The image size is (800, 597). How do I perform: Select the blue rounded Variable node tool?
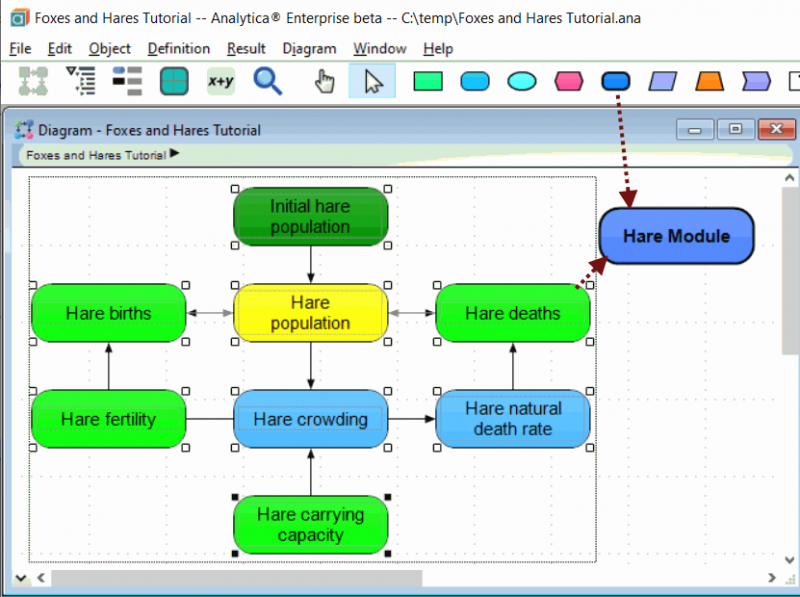474,82
